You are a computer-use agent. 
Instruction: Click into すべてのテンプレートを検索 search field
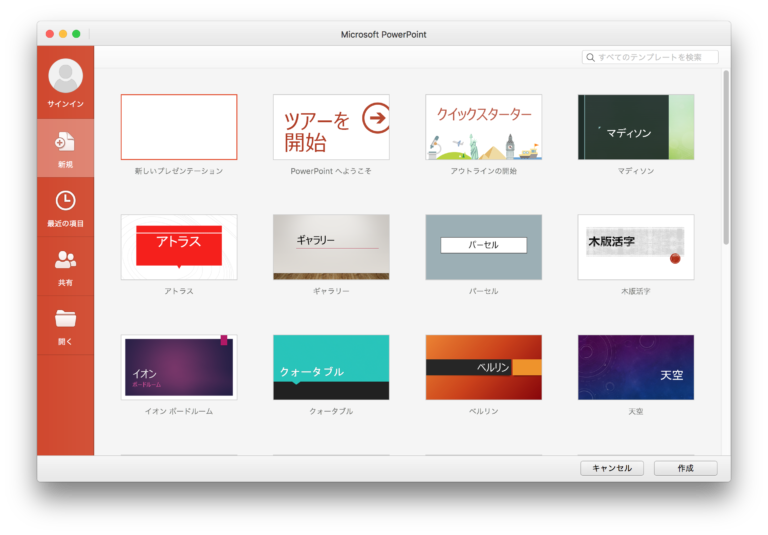[x=656, y=58]
